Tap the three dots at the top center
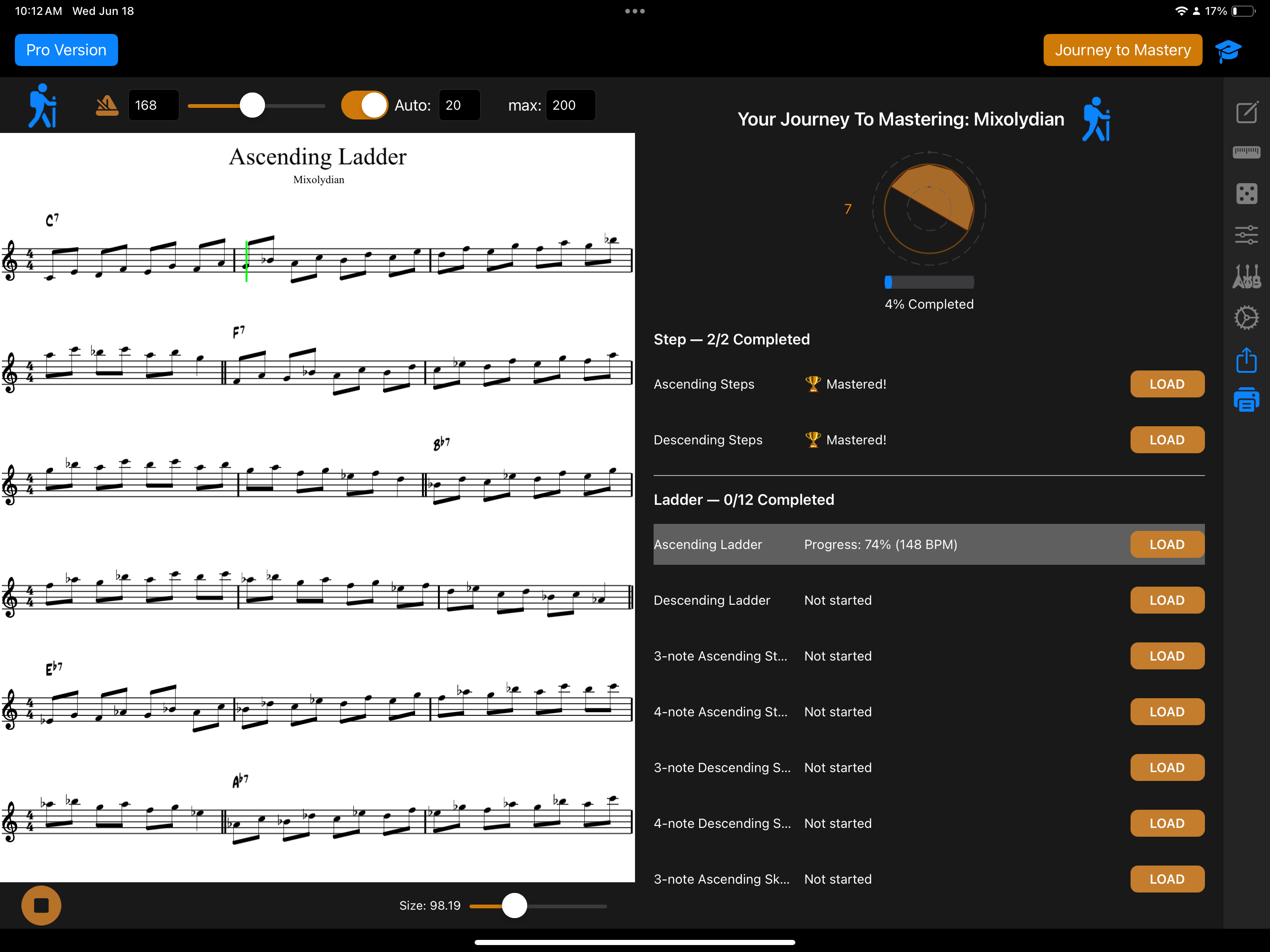 (x=635, y=11)
